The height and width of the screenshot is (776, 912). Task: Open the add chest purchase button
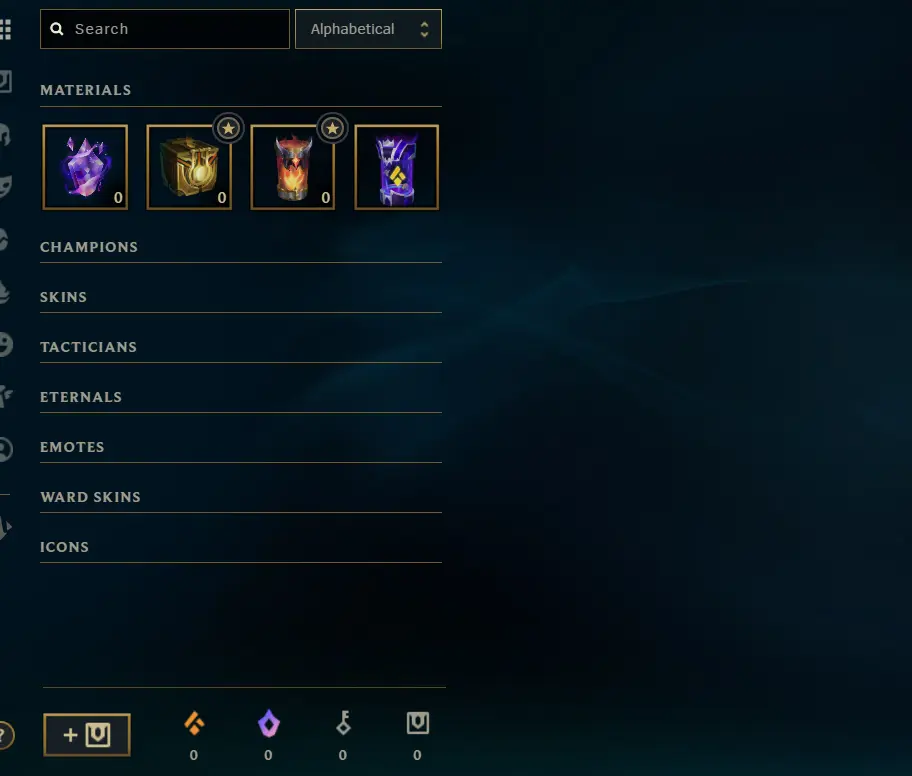tap(87, 735)
